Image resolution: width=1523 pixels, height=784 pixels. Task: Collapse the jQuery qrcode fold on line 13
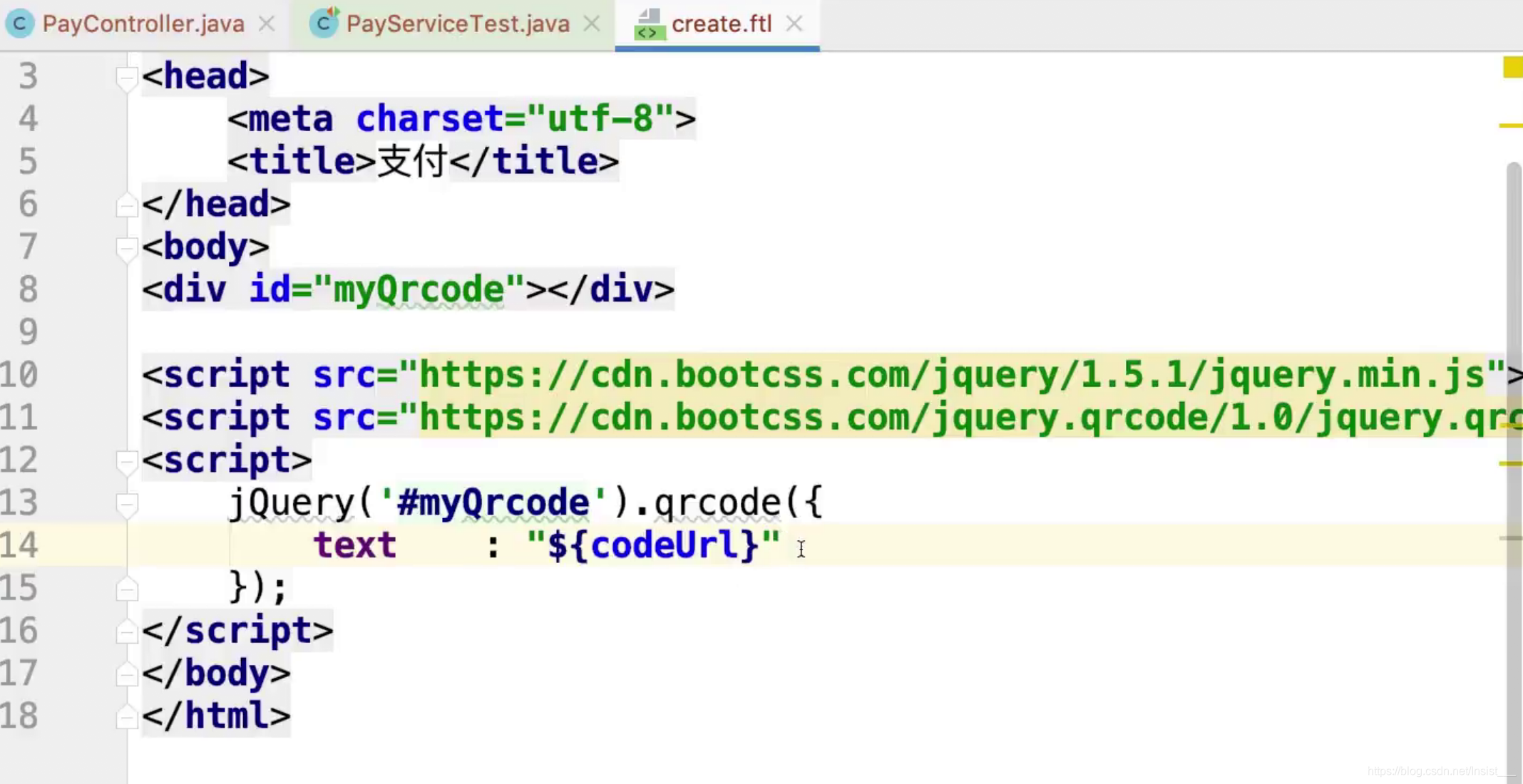(126, 505)
